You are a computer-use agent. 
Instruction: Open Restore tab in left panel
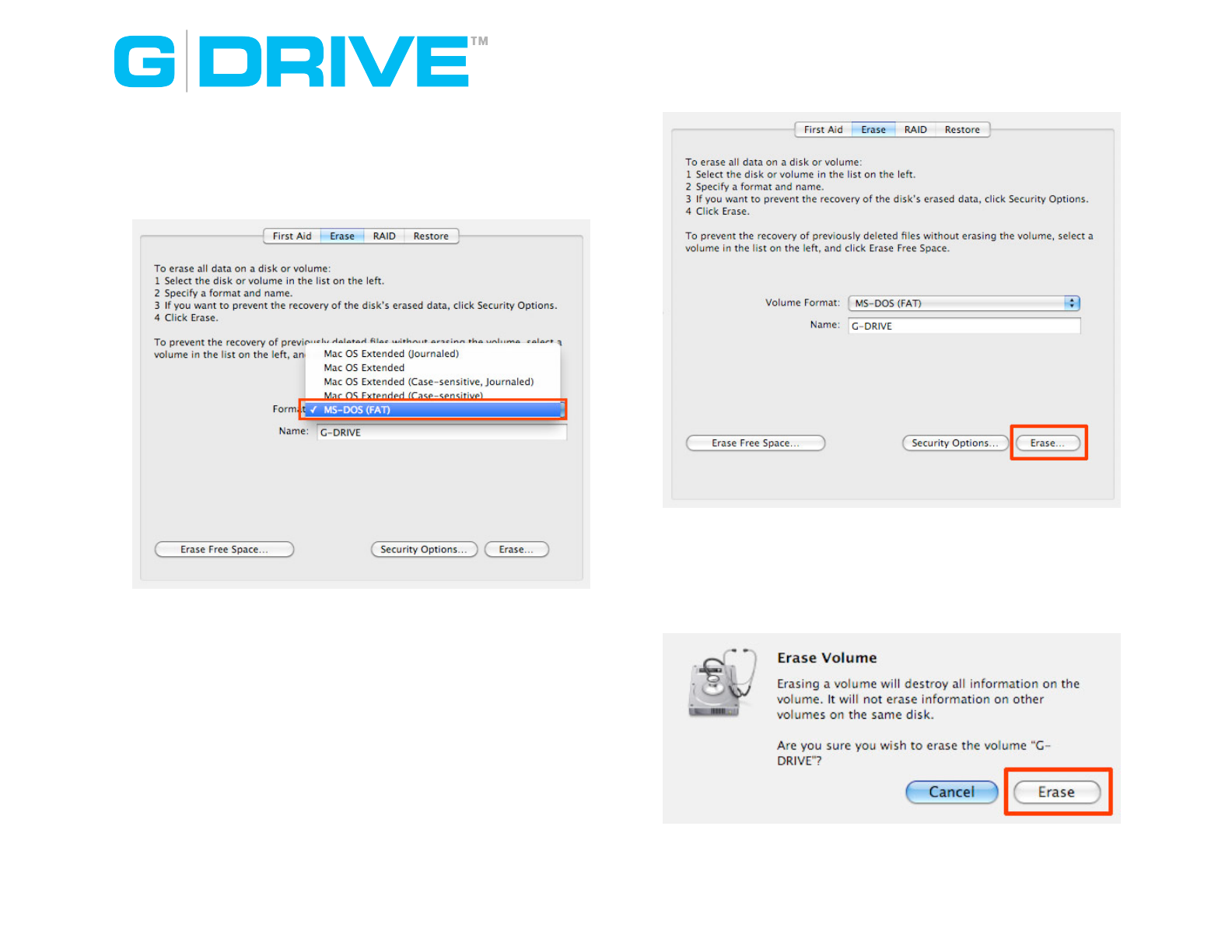[x=431, y=236]
